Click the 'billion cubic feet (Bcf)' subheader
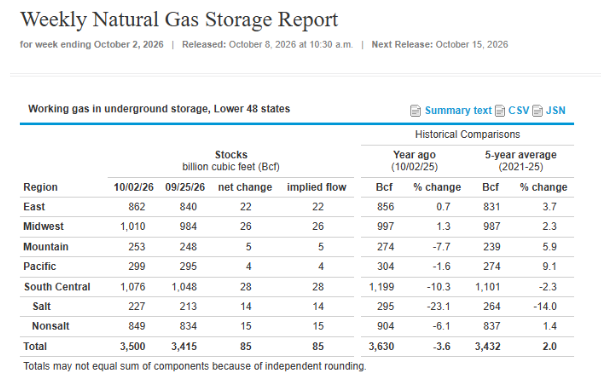The width and height of the screenshot is (614, 377). [x=231, y=167]
